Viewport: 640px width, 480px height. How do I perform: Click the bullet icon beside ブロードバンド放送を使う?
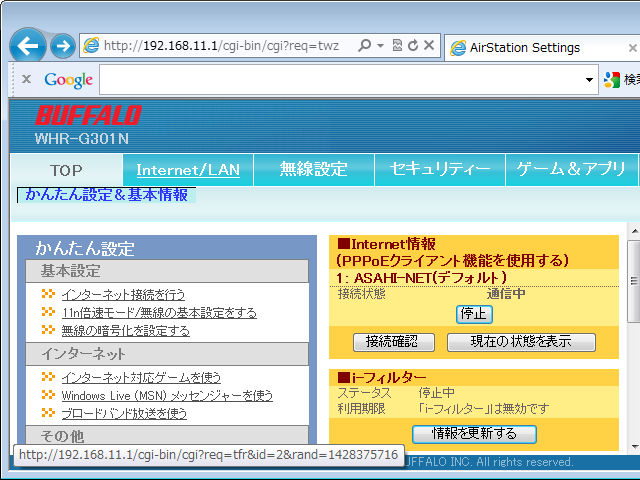coord(48,412)
